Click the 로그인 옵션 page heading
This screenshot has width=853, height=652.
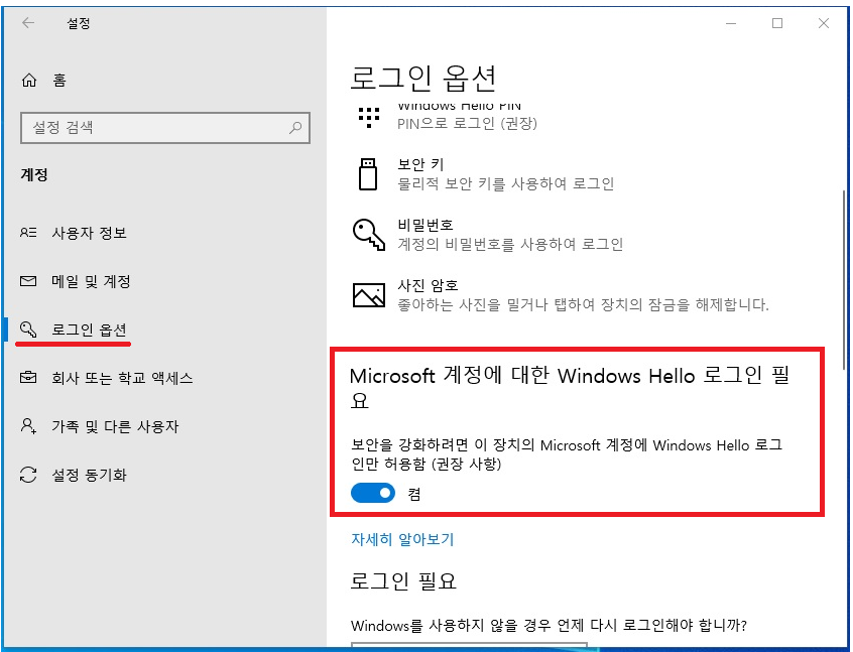pos(423,78)
